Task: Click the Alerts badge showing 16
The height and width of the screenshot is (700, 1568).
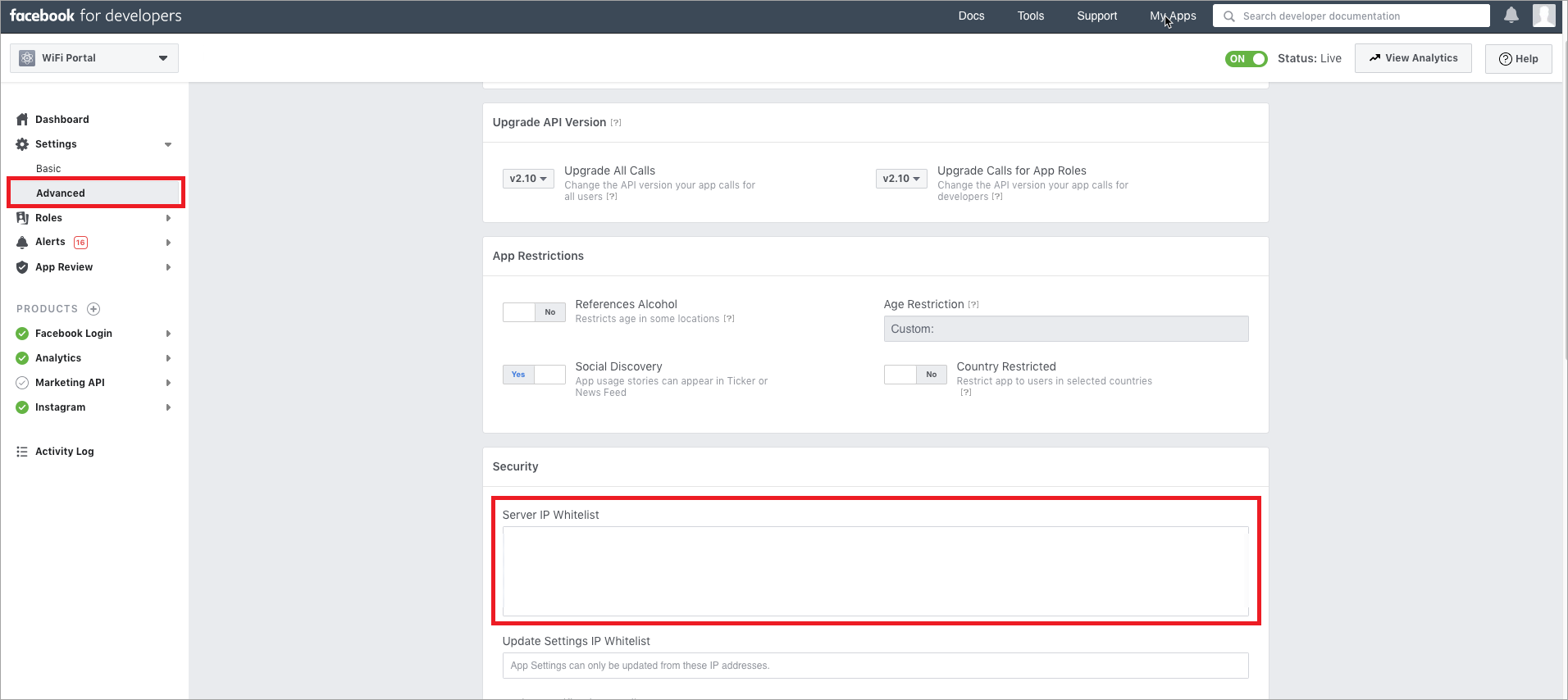Action: pyautogui.click(x=80, y=243)
